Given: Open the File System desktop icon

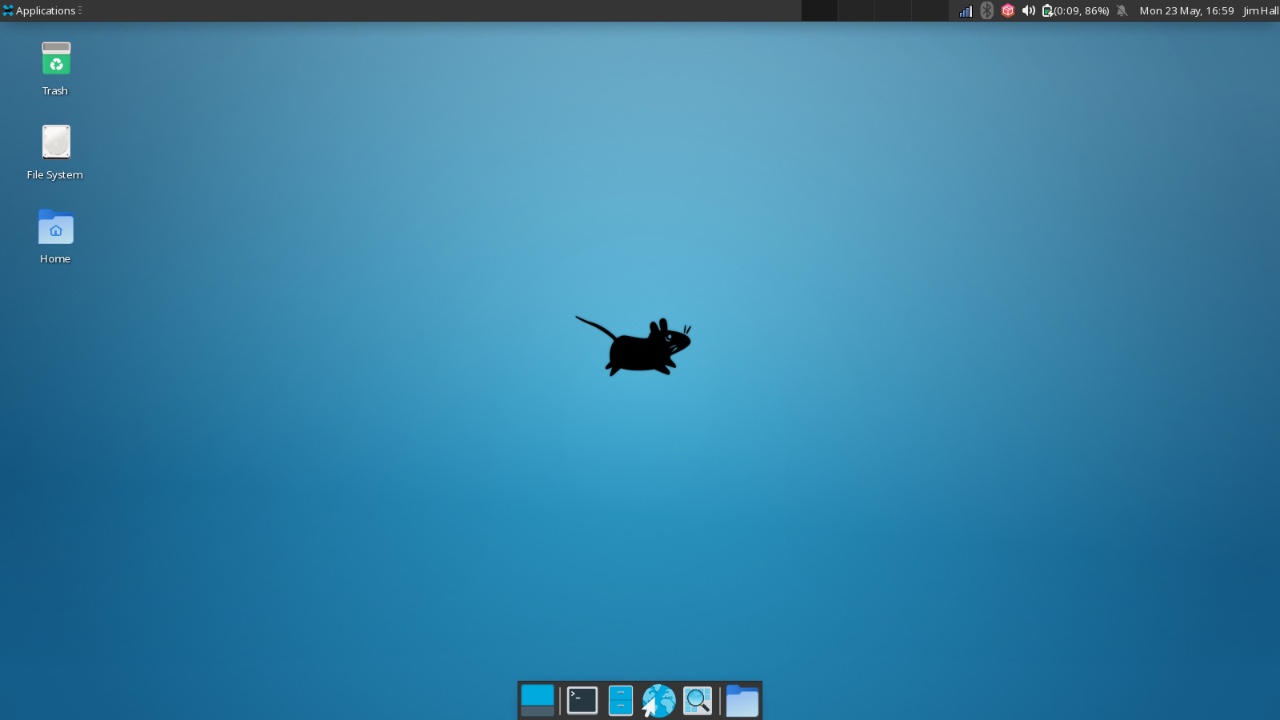Looking at the screenshot, I should [x=55, y=141].
